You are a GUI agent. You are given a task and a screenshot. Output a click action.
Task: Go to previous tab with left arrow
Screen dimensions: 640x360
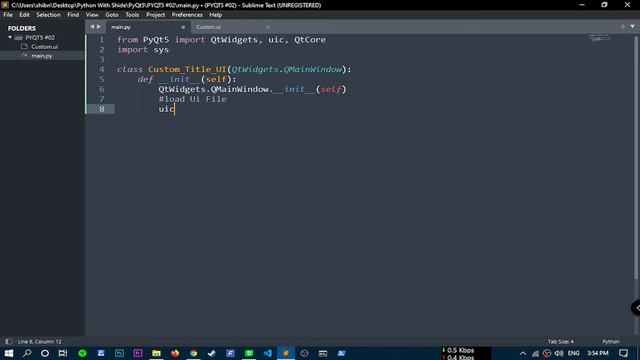point(92,27)
